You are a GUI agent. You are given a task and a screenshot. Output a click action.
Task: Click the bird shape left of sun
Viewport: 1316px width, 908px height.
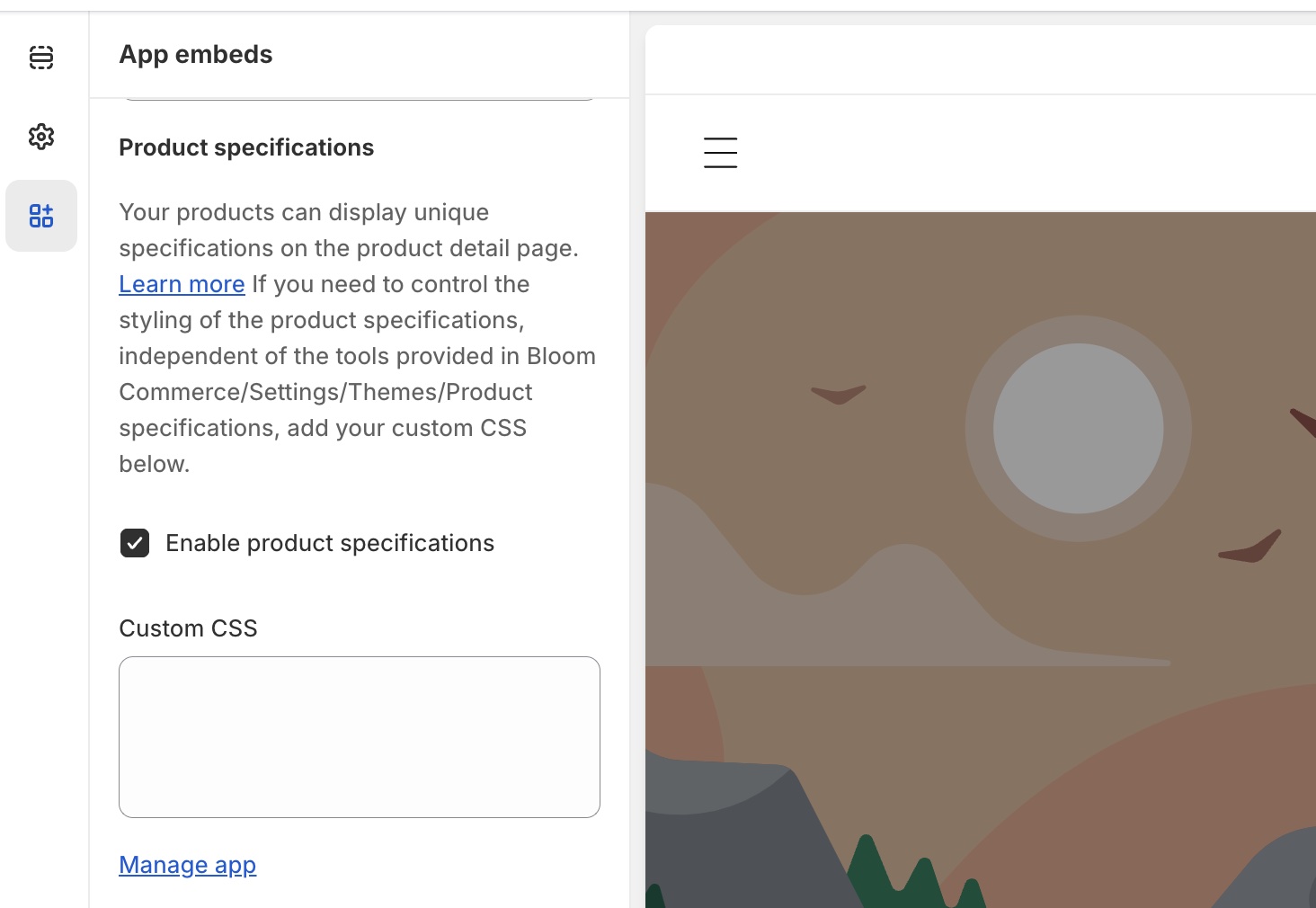(x=838, y=394)
